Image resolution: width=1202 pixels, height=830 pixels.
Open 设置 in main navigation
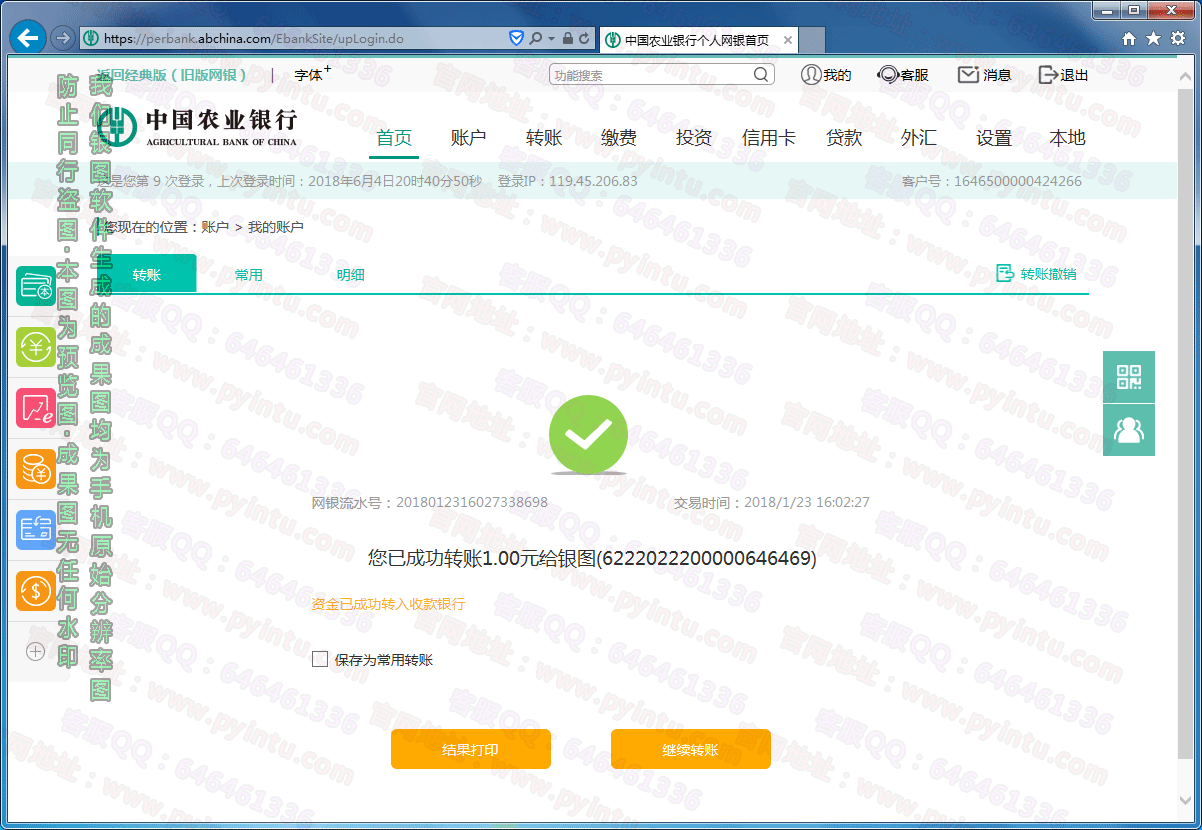tap(994, 139)
